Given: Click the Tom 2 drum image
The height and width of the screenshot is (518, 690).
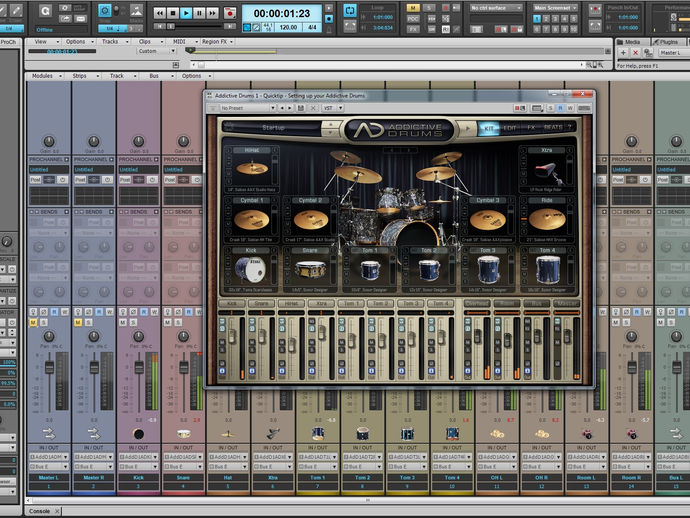Looking at the screenshot, I should [429, 270].
